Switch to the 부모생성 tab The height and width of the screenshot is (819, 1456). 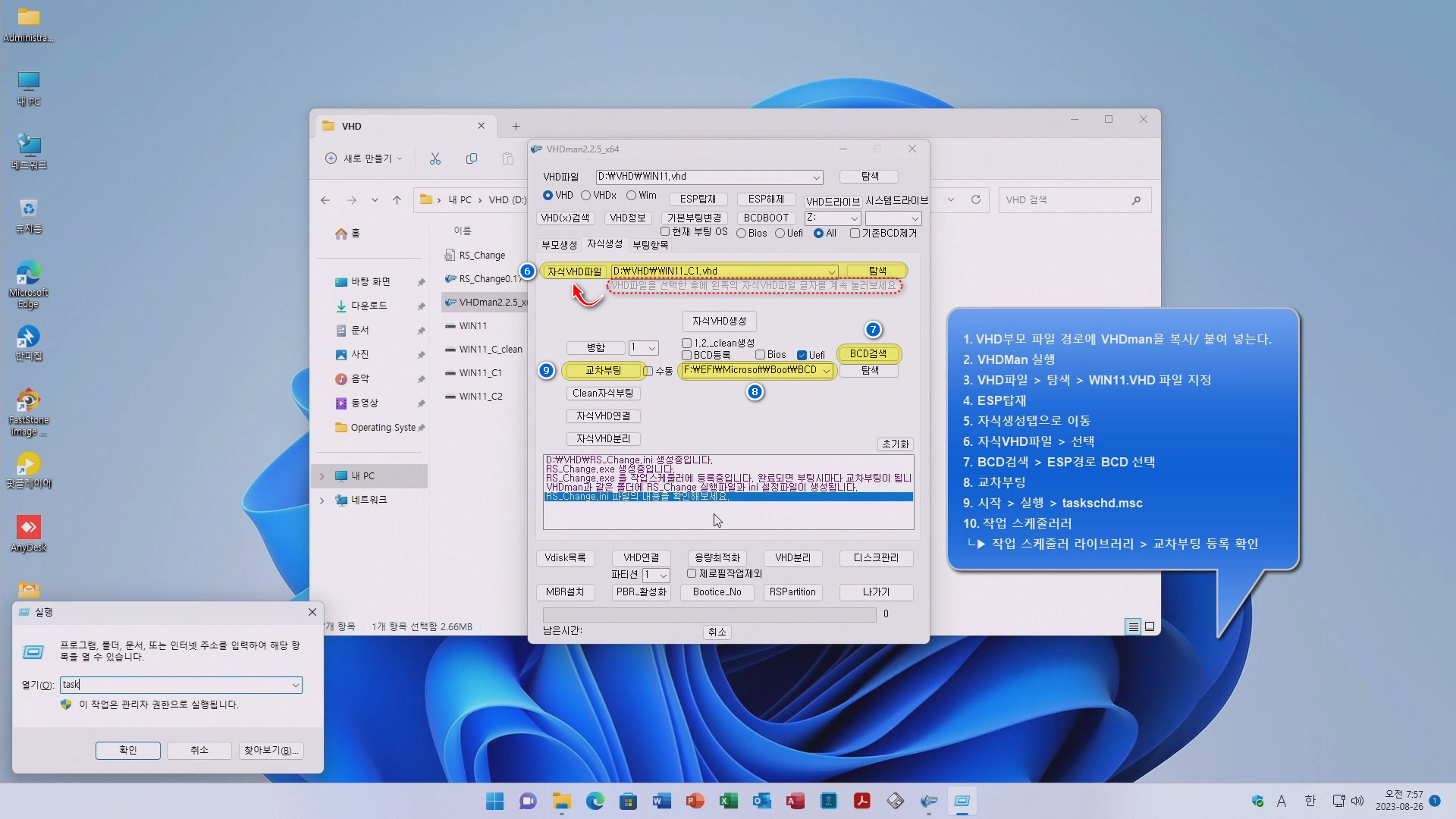point(559,245)
